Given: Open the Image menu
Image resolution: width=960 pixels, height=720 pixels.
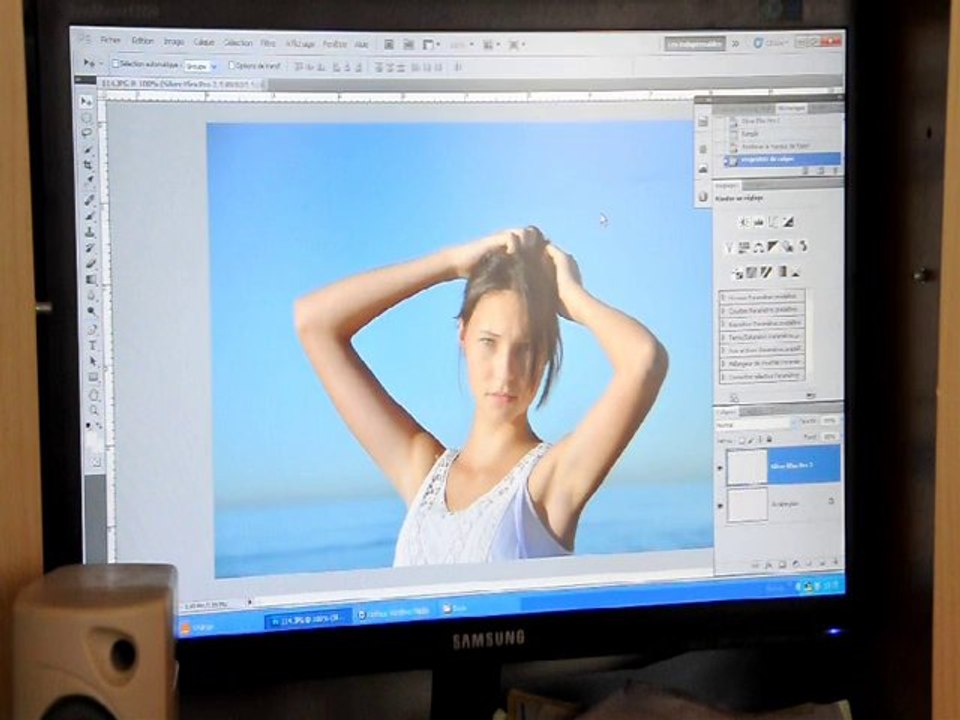Looking at the screenshot, I should click(173, 42).
